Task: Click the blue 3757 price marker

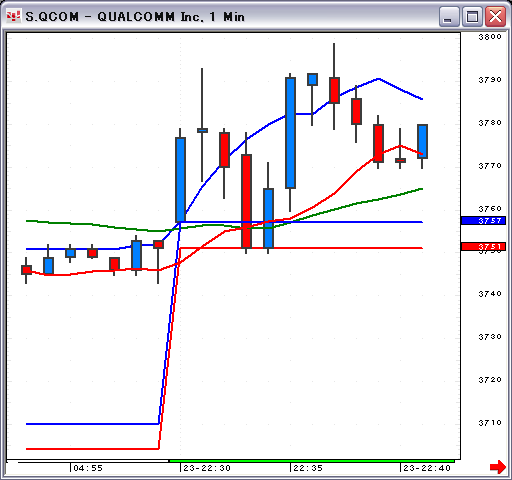Action: click(x=483, y=220)
